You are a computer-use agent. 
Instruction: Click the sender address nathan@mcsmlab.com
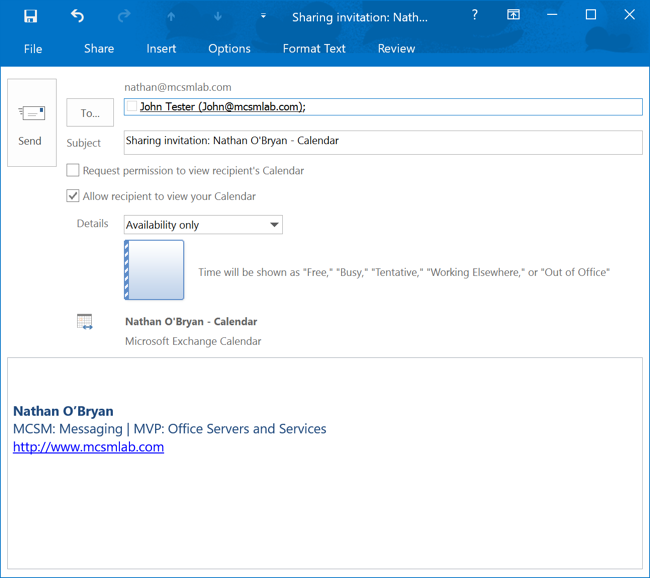[178, 87]
